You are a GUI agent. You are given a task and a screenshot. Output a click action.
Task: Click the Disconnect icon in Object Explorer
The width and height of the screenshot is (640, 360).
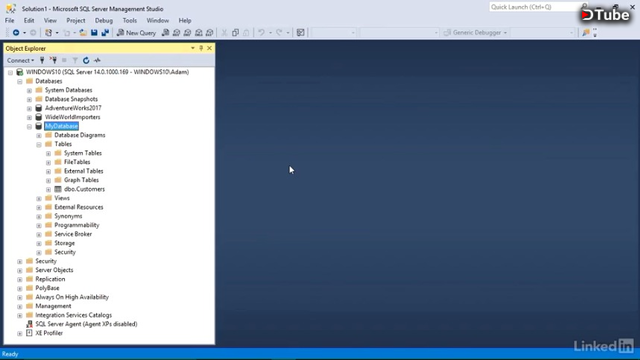click(x=53, y=60)
